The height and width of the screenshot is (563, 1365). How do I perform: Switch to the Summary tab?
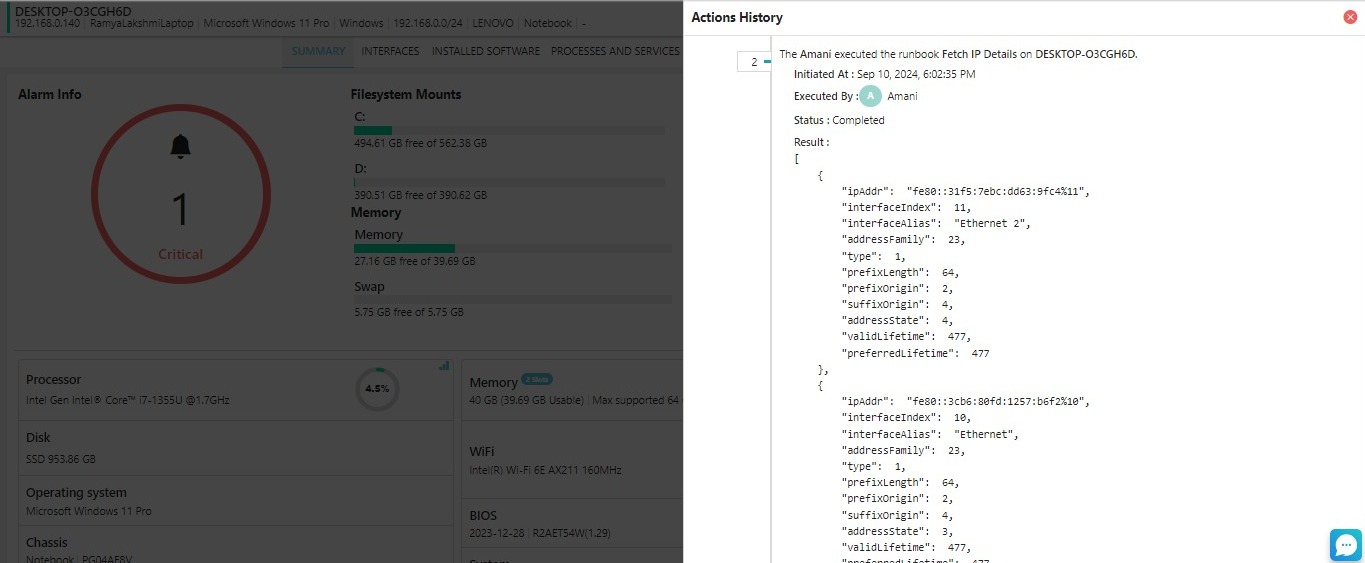tap(318, 51)
